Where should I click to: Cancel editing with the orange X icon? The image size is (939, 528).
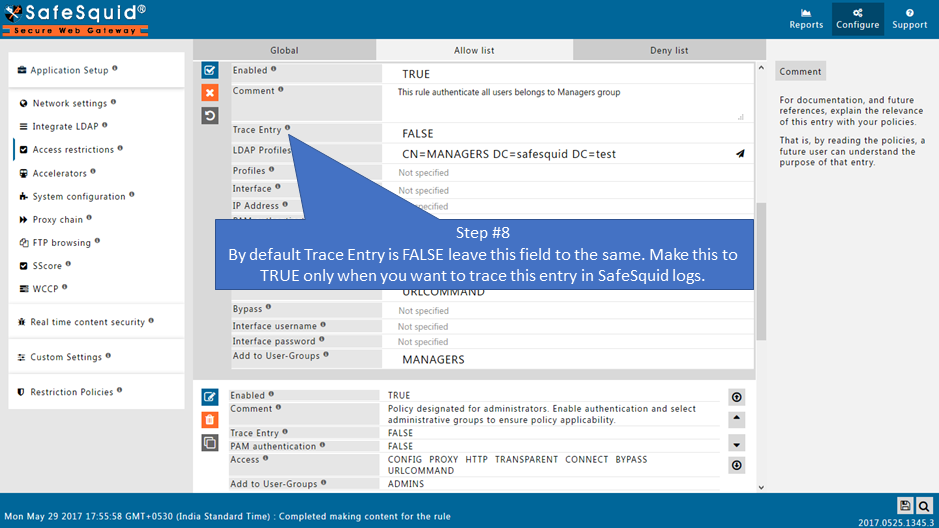tap(210, 93)
